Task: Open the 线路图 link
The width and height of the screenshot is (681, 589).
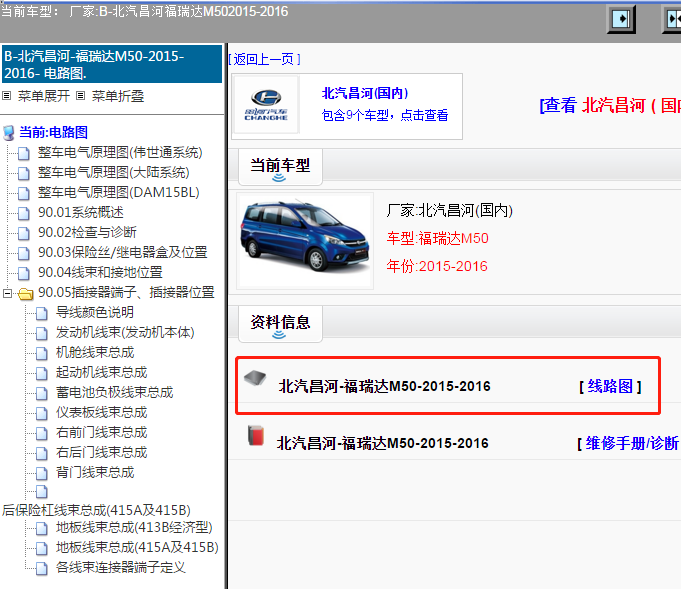Action: pos(610,386)
